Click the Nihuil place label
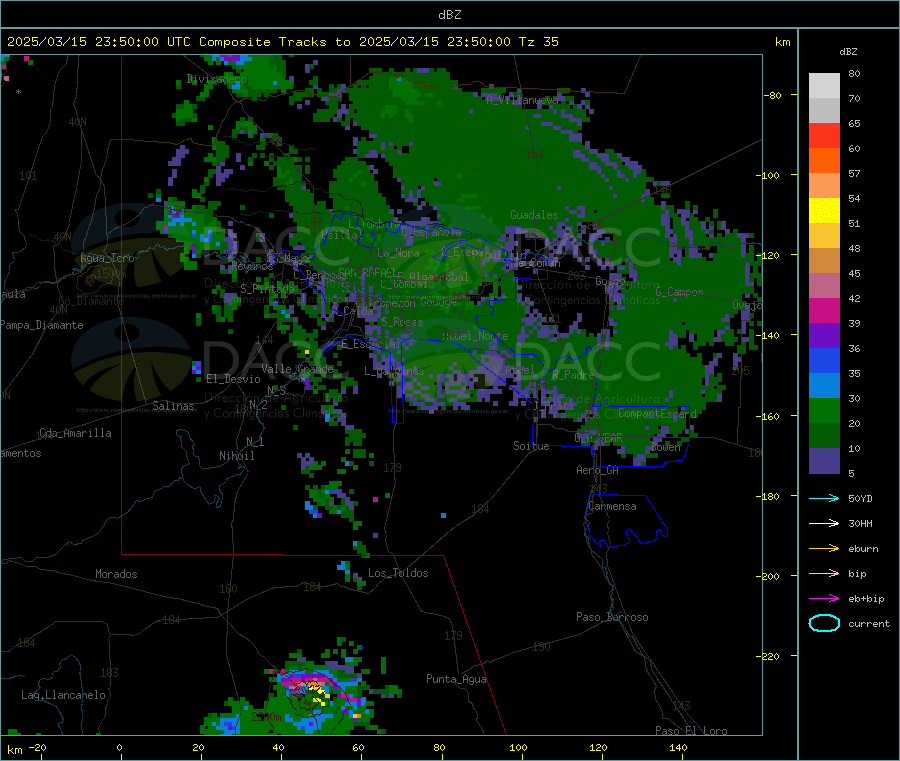This screenshot has width=900, height=761. [x=236, y=456]
